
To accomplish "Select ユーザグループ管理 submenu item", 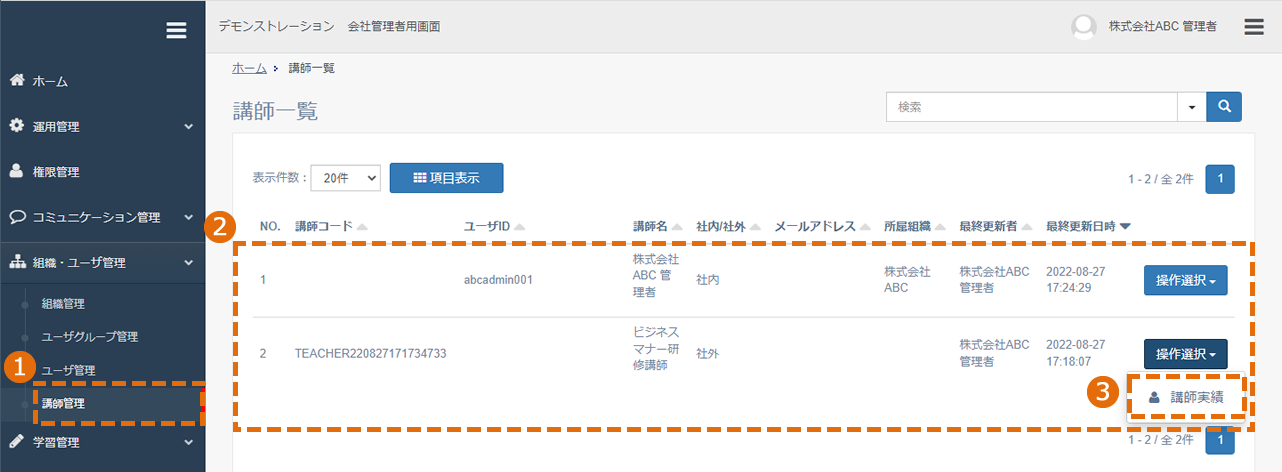I will coord(89,337).
